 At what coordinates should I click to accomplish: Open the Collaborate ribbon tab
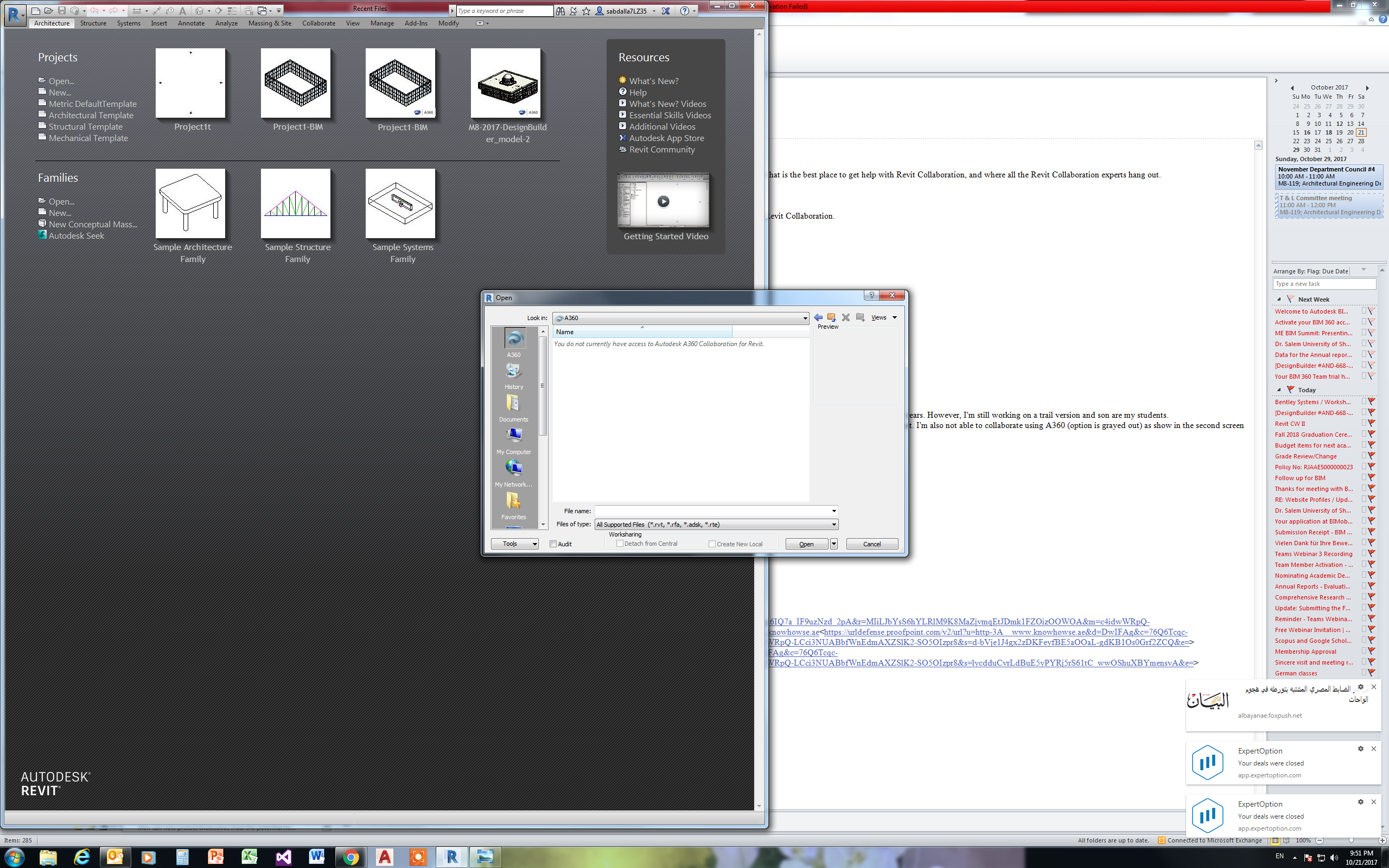pyautogui.click(x=318, y=23)
